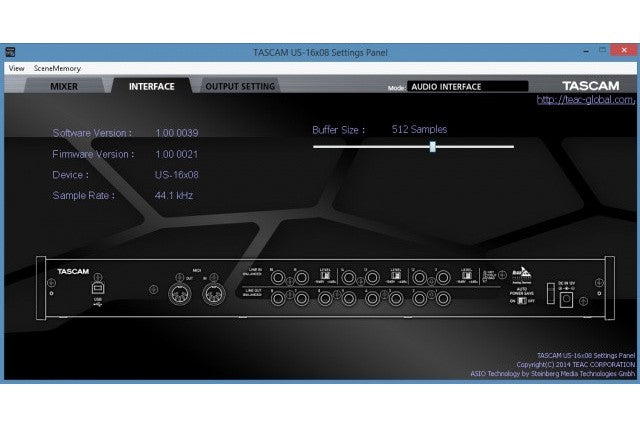Click the Device value US-16x08
The width and height of the screenshot is (640, 427).
177,175
